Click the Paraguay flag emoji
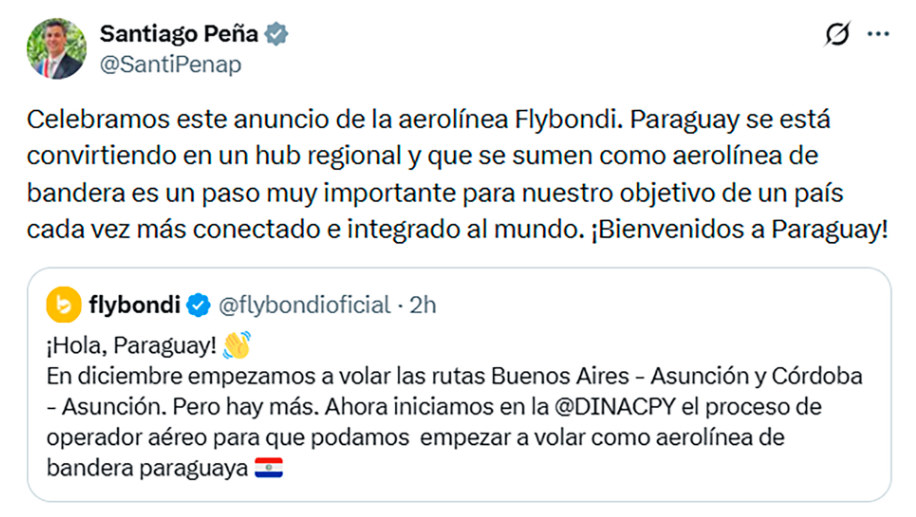 point(270,468)
